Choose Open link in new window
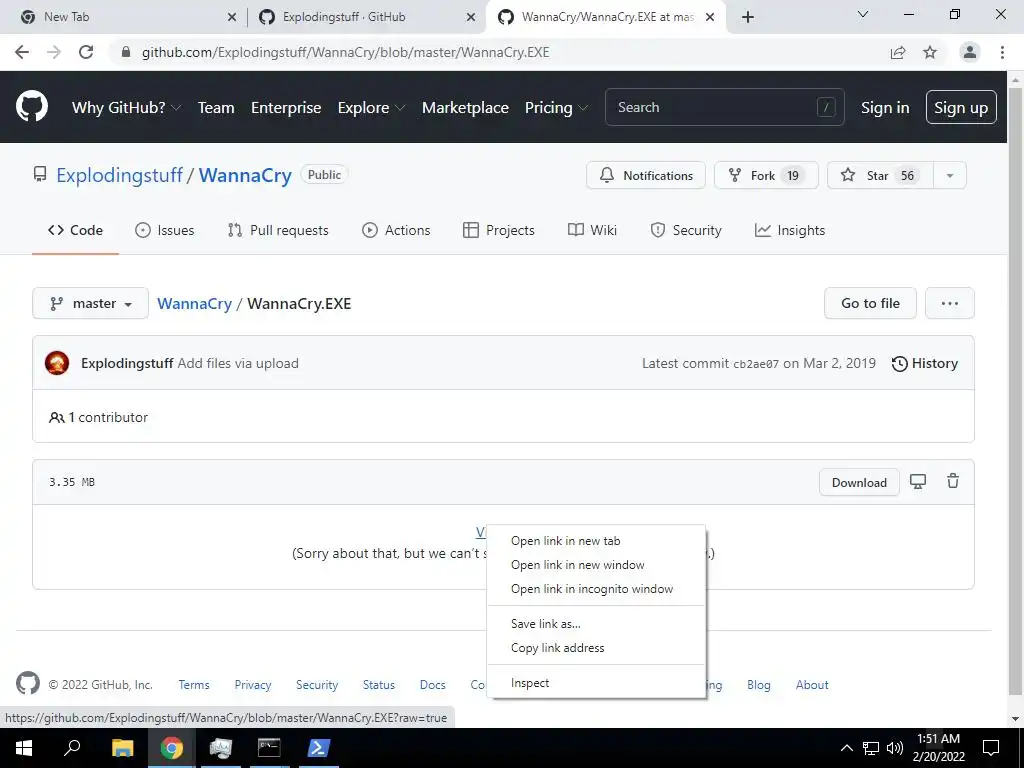Image resolution: width=1024 pixels, height=768 pixels. tap(596, 565)
